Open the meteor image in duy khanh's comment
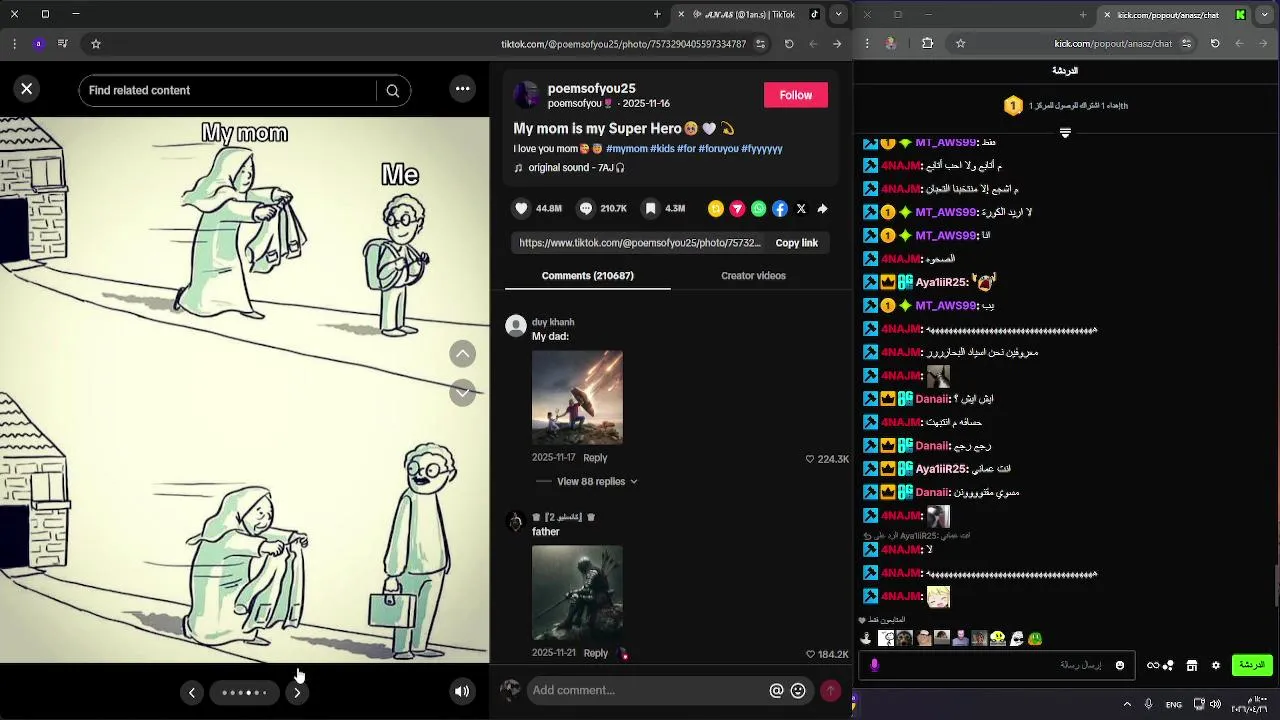Image resolution: width=1280 pixels, height=720 pixels. click(x=577, y=397)
